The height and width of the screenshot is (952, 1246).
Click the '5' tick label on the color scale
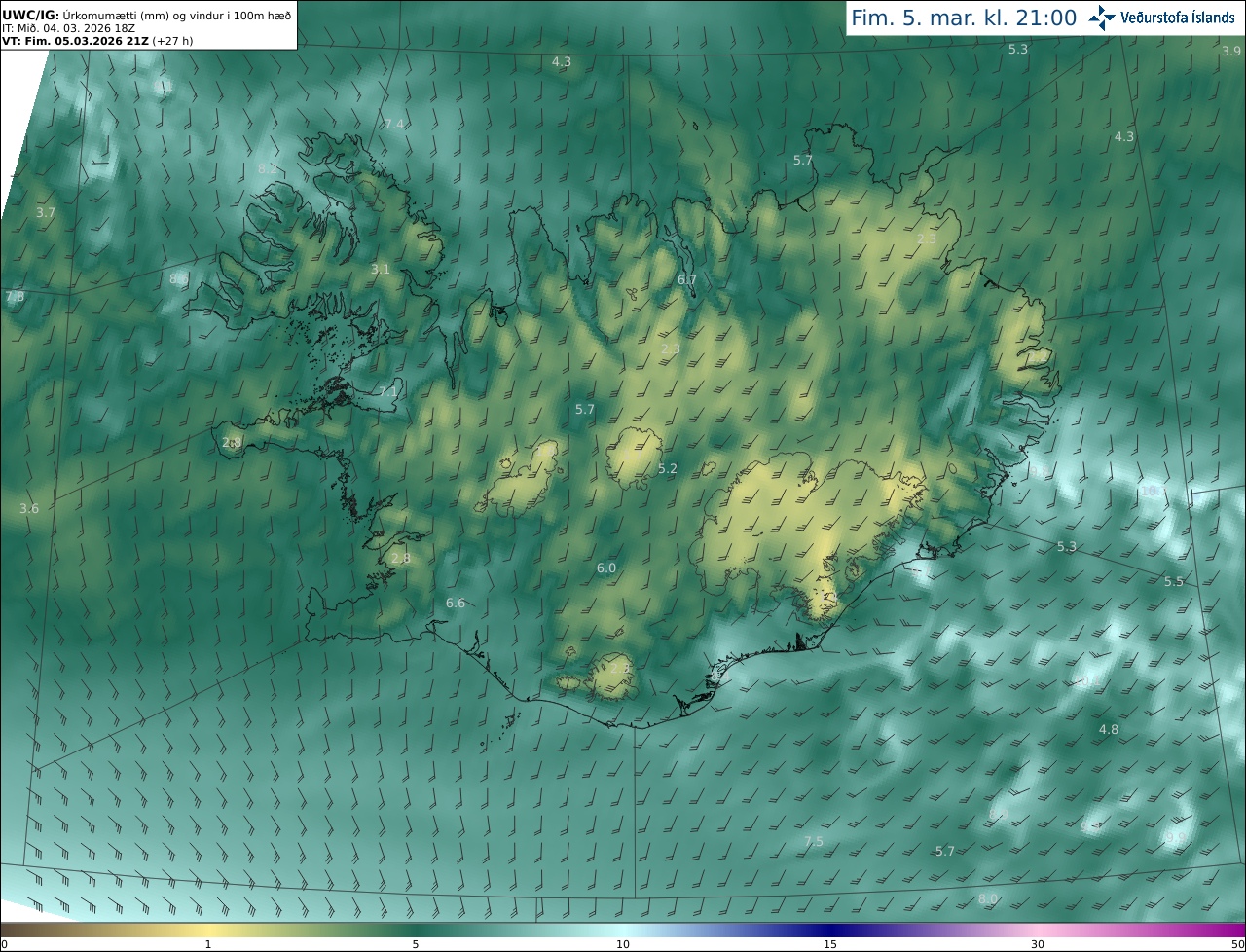click(416, 944)
